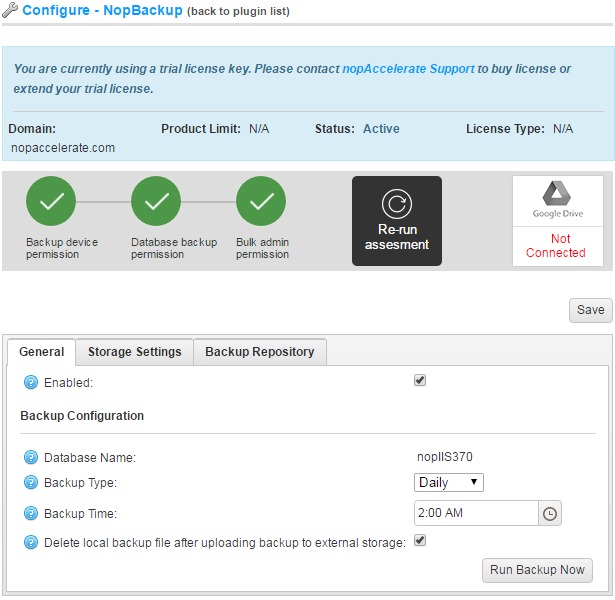Click the Google Drive logo icon

coord(557,196)
